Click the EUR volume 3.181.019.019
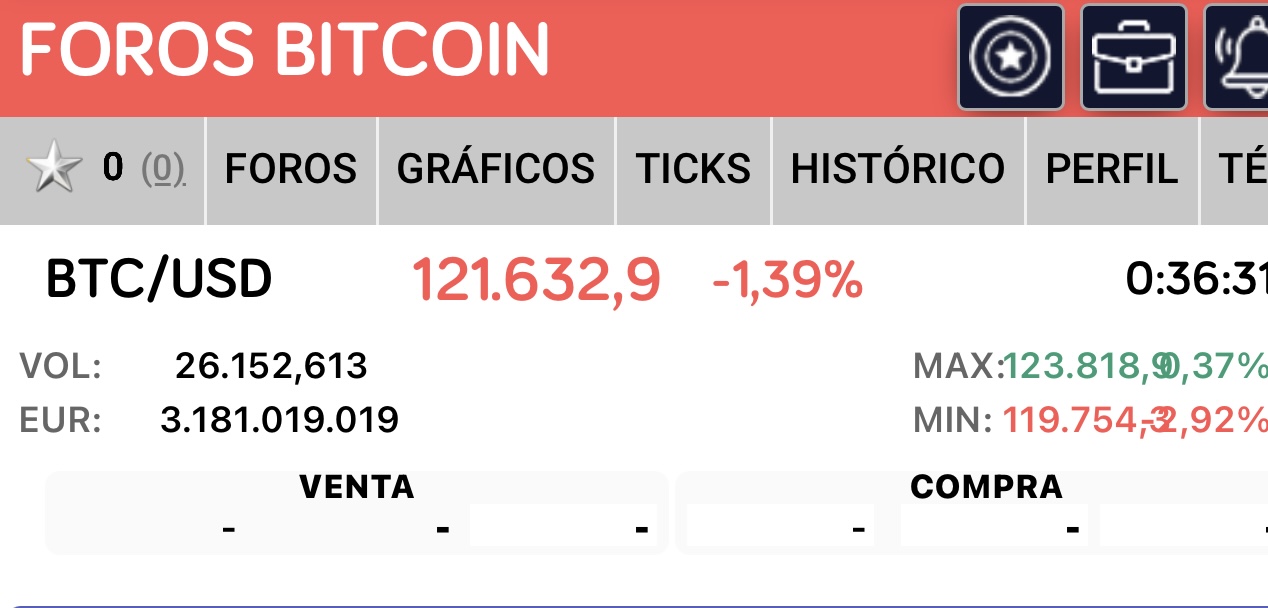The height and width of the screenshot is (608, 1268). tap(279, 420)
